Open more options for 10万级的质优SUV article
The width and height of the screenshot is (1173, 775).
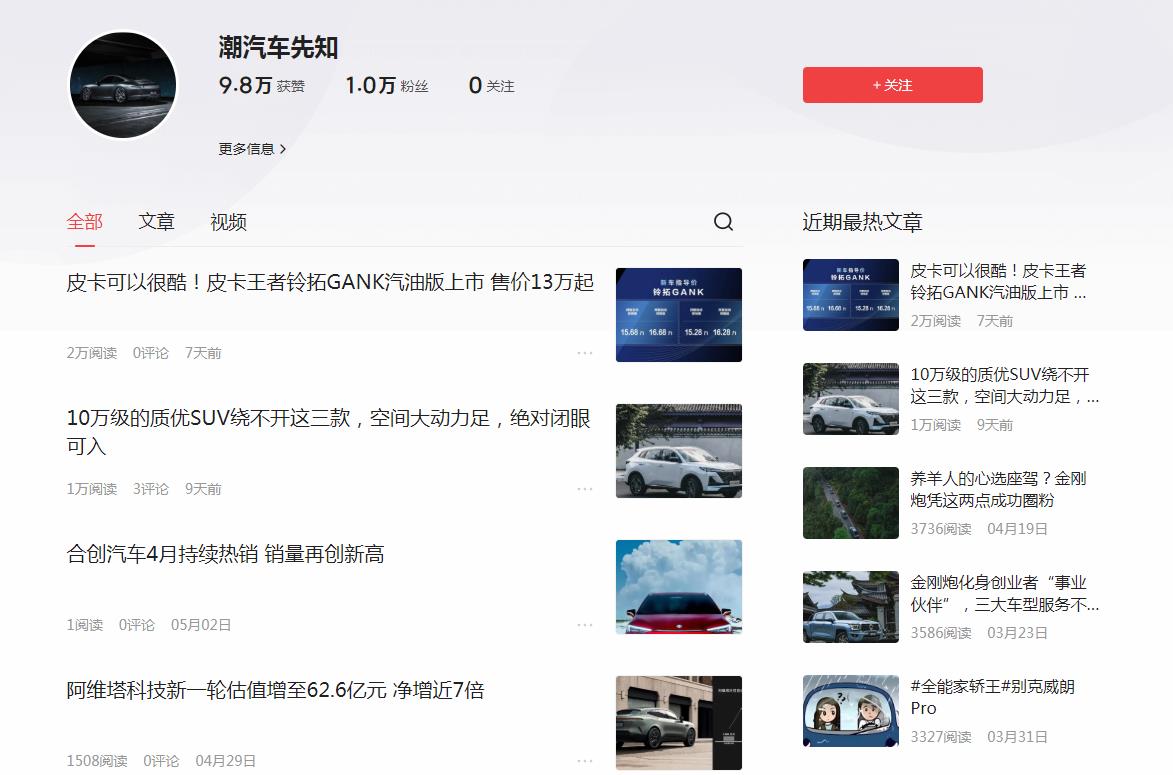(585, 488)
